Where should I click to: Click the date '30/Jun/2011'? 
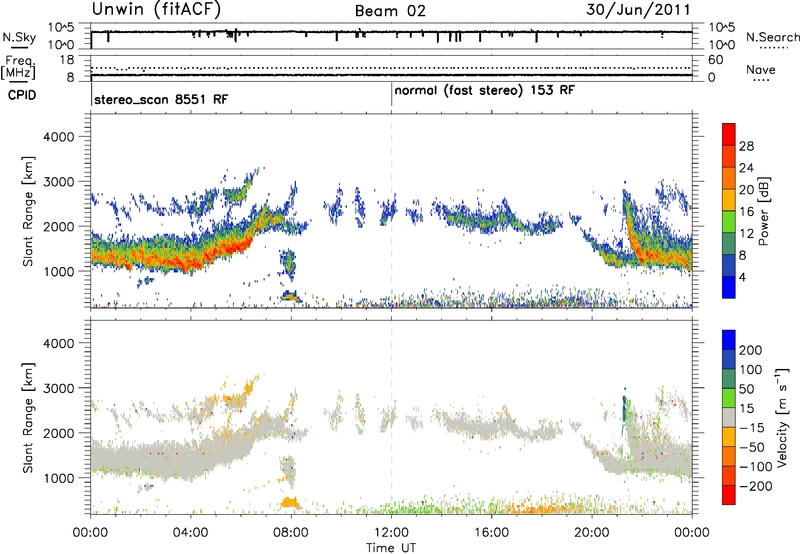638,10
